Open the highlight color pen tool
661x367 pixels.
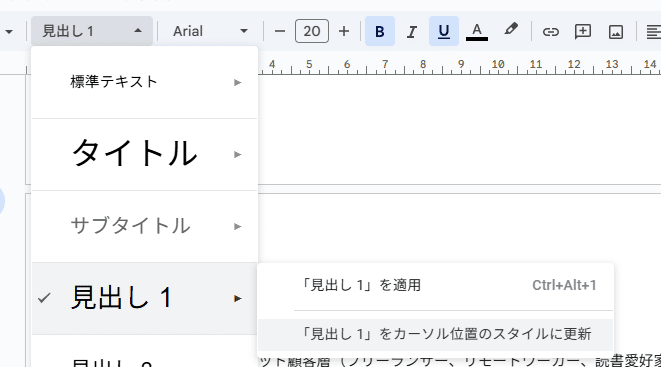(x=511, y=30)
